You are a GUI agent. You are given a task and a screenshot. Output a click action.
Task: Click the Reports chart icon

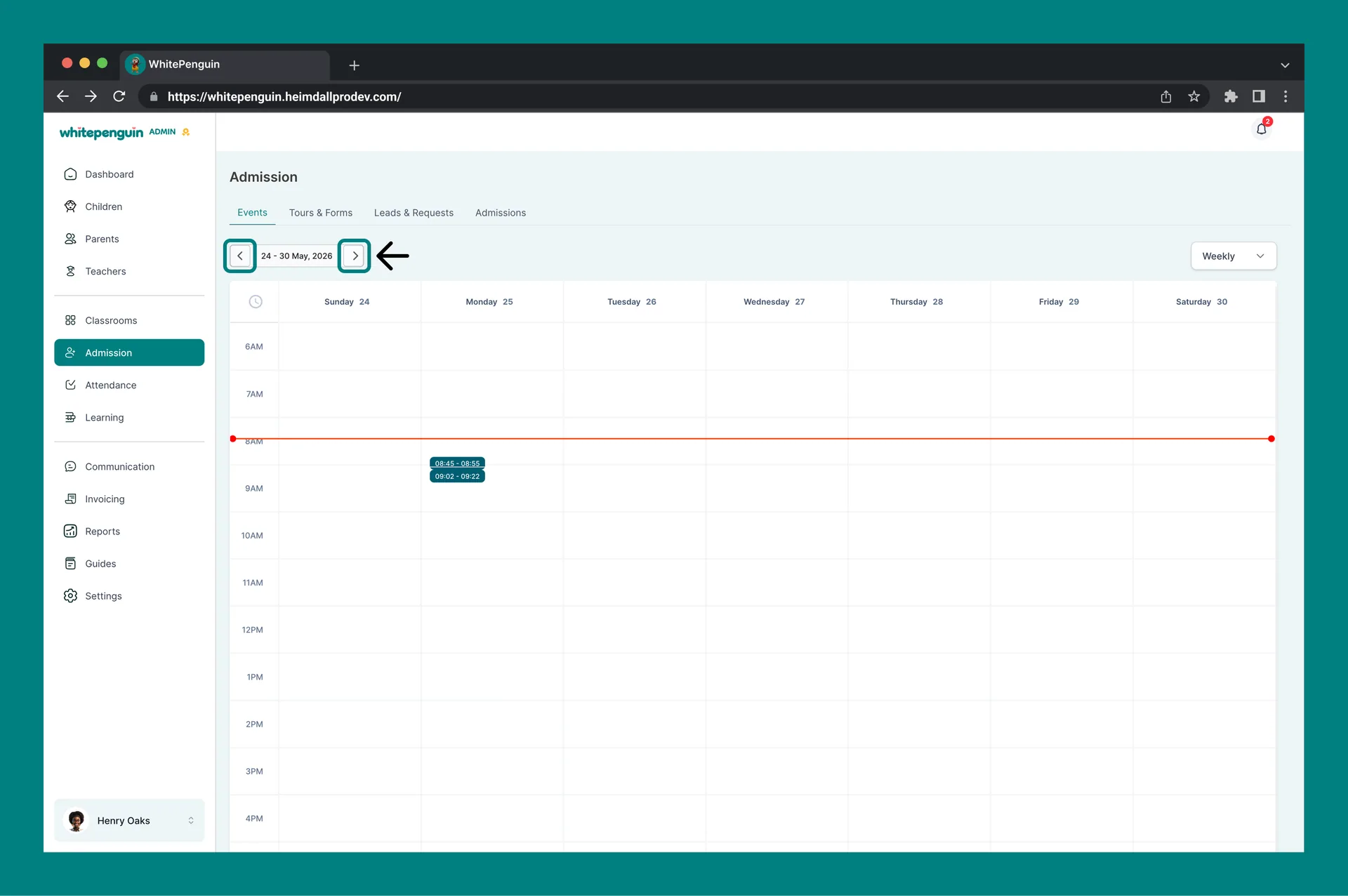[x=70, y=531]
